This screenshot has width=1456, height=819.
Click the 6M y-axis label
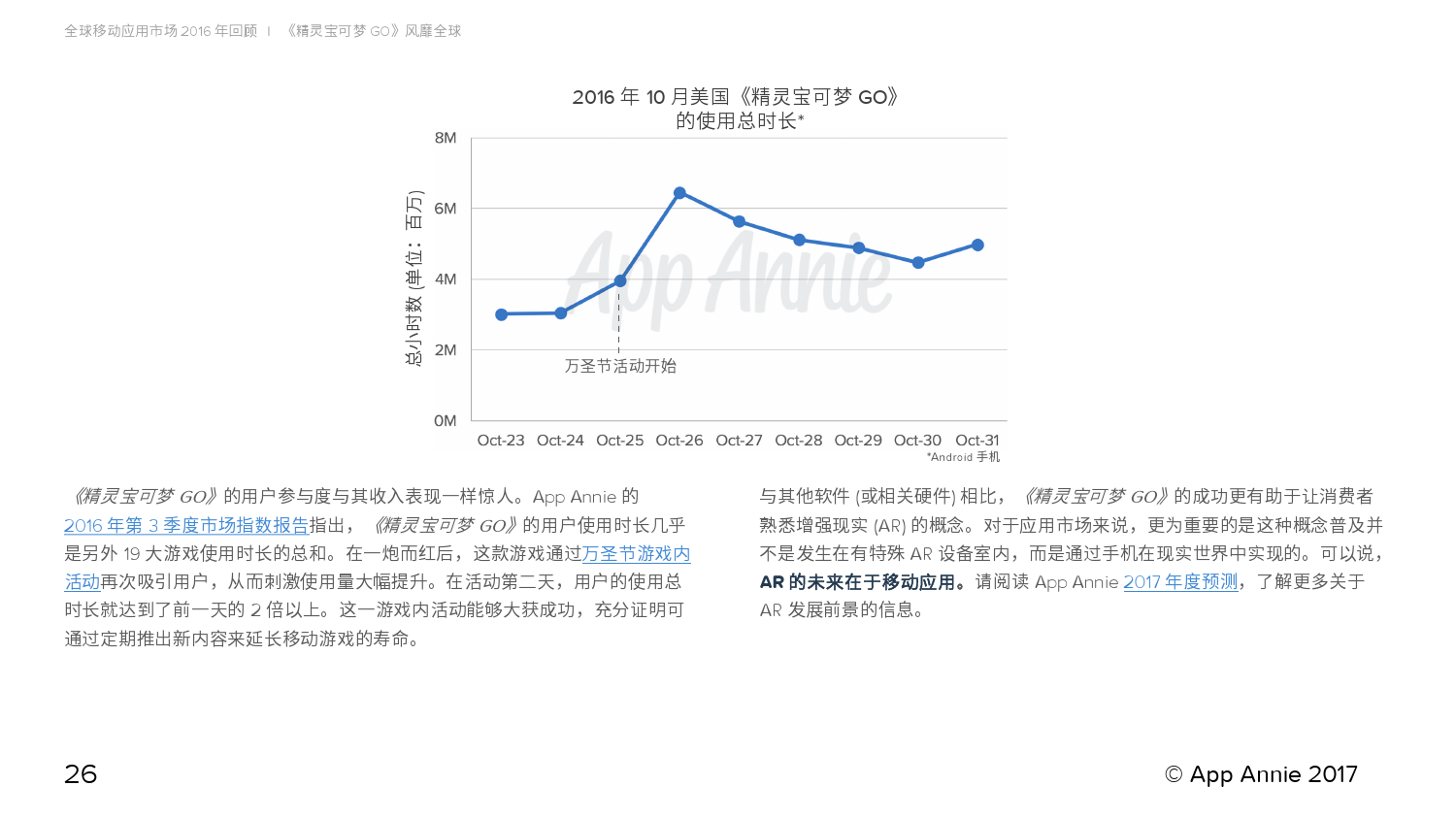[446, 209]
